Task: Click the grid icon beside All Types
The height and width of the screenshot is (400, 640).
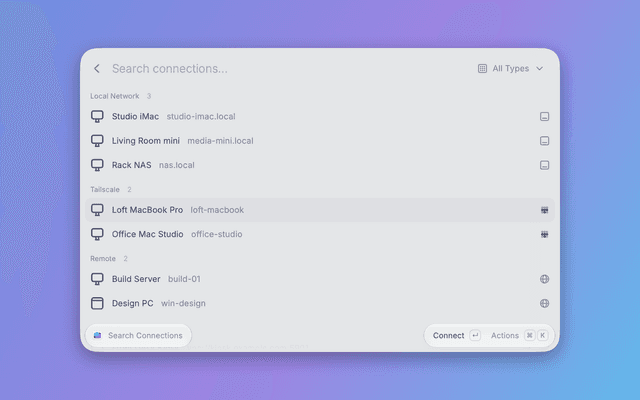Action: tap(482, 69)
